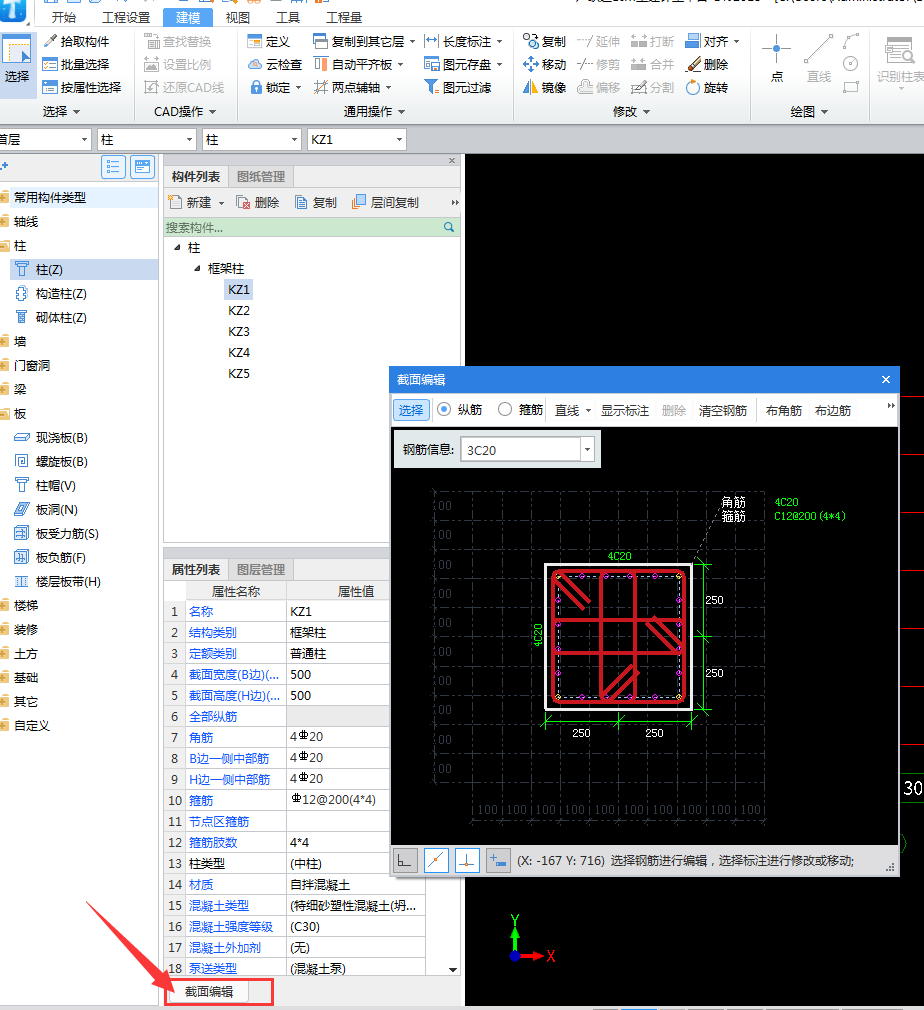Click the 旋转 rotate tool

(707, 88)
